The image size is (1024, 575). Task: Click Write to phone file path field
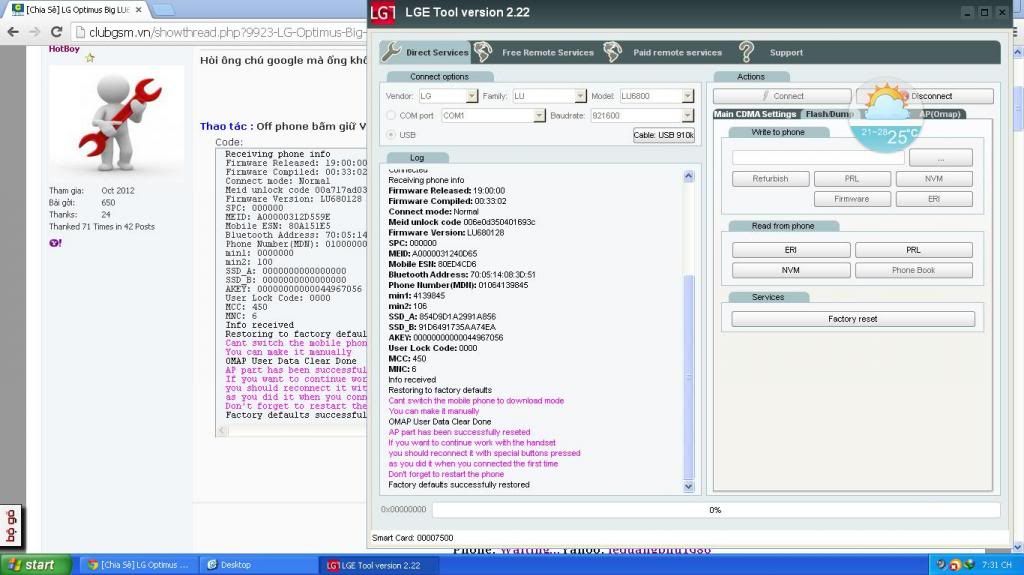(x=818, y=157)
